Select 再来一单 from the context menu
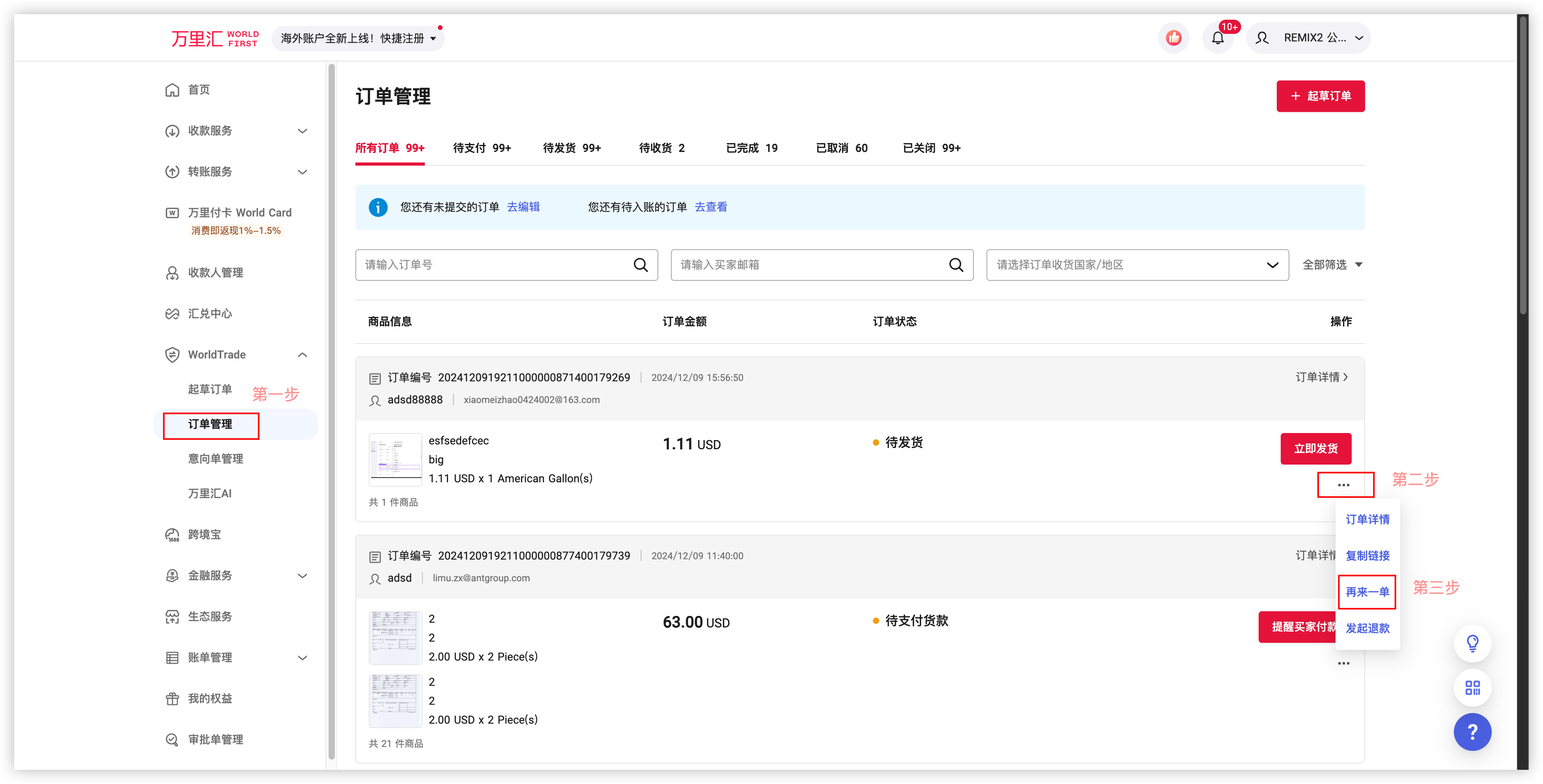Screen dimensions: 1543x784 coord(1367,592)
